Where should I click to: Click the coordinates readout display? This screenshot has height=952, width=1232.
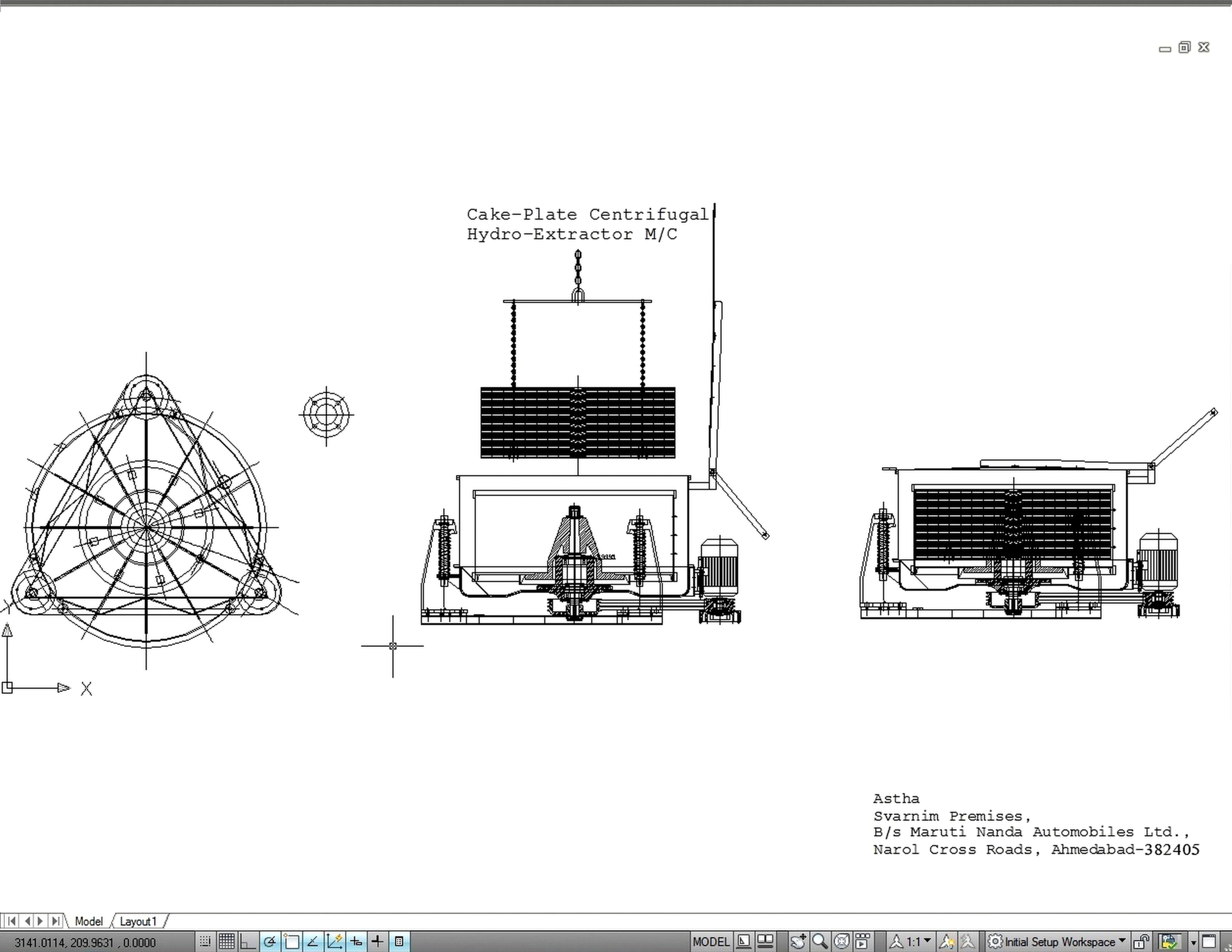point(85,942)
